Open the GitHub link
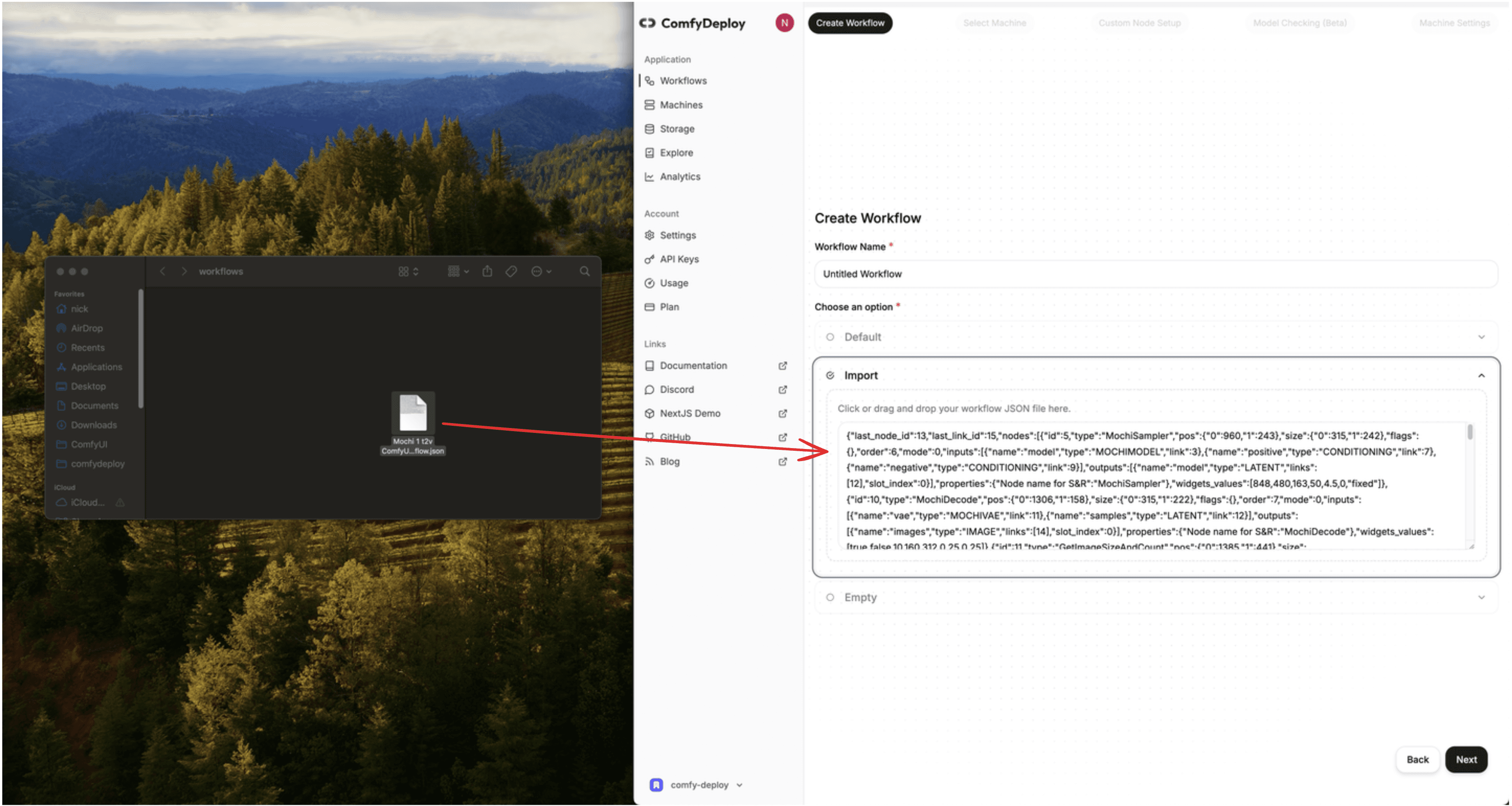 tap(675, 436)
